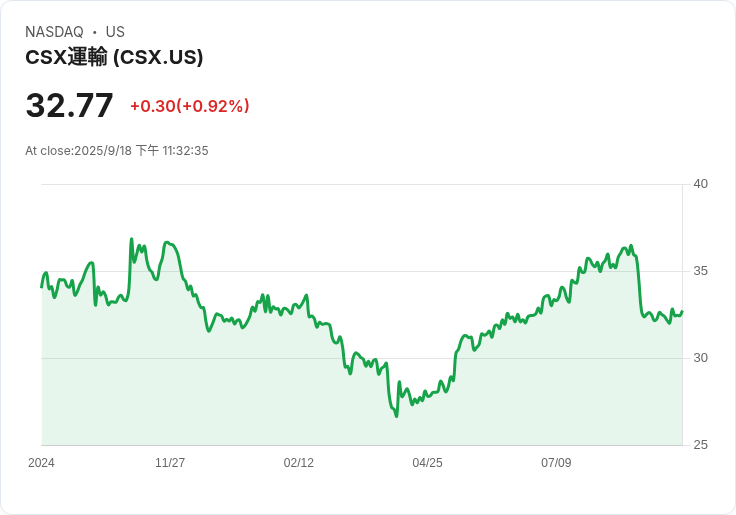Viewport: 736px width, 515px height.
Task: Select the 02/12 x-axis date label
Action: 298,463
